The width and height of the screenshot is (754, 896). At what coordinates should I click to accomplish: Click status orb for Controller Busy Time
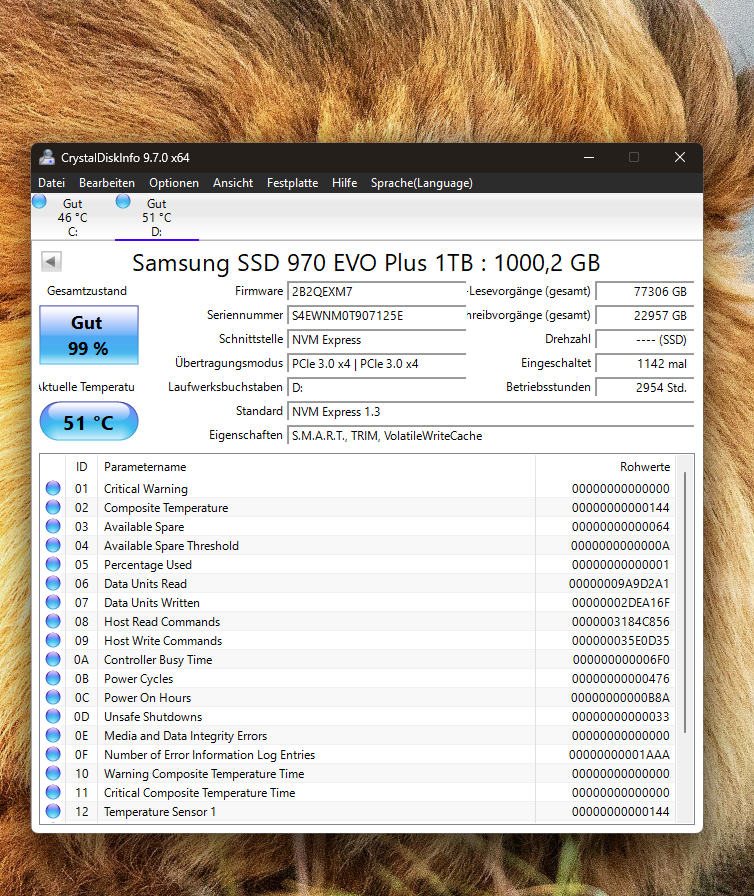[53, 659]
